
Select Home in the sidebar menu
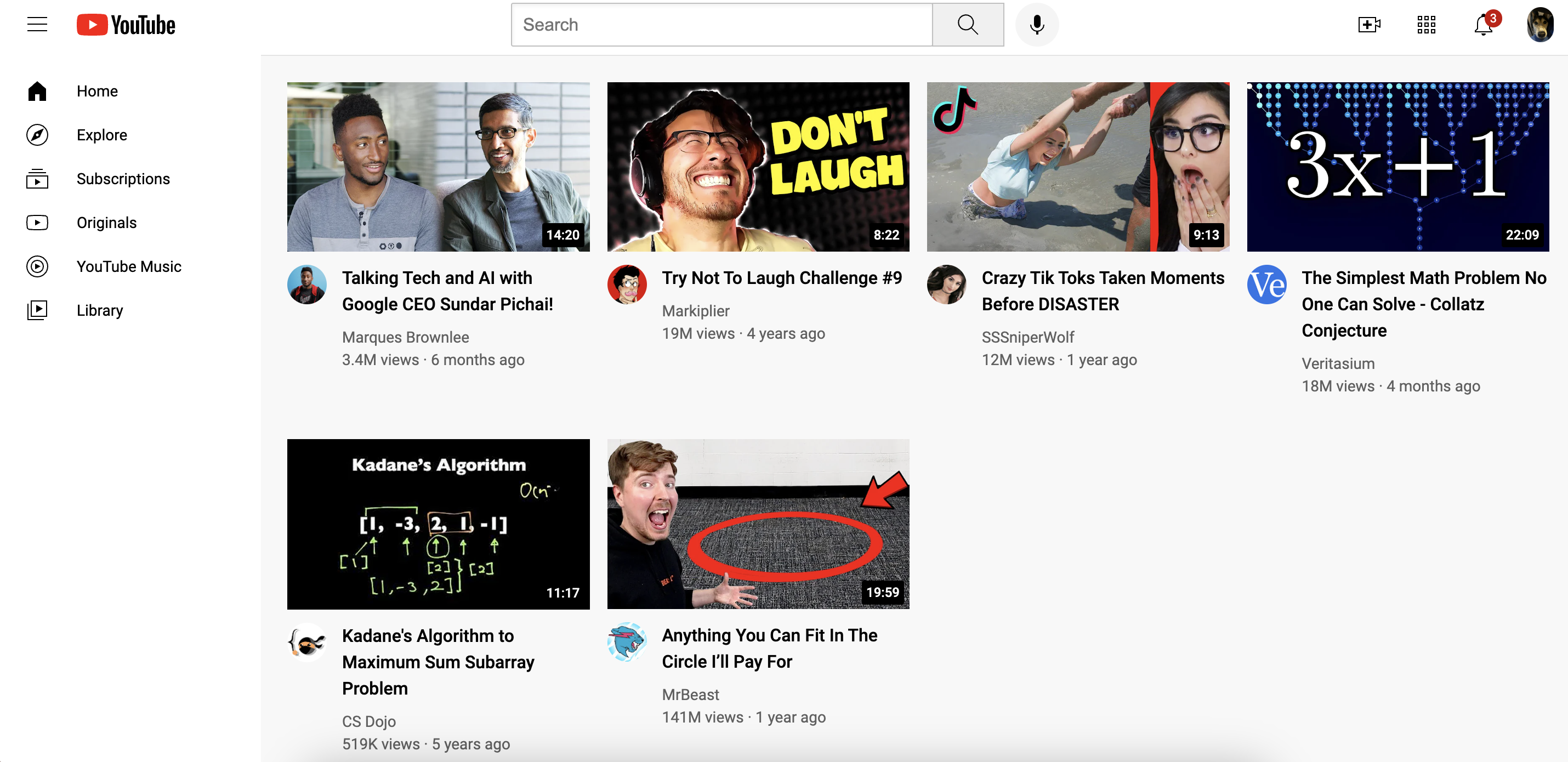pos(97,90)
